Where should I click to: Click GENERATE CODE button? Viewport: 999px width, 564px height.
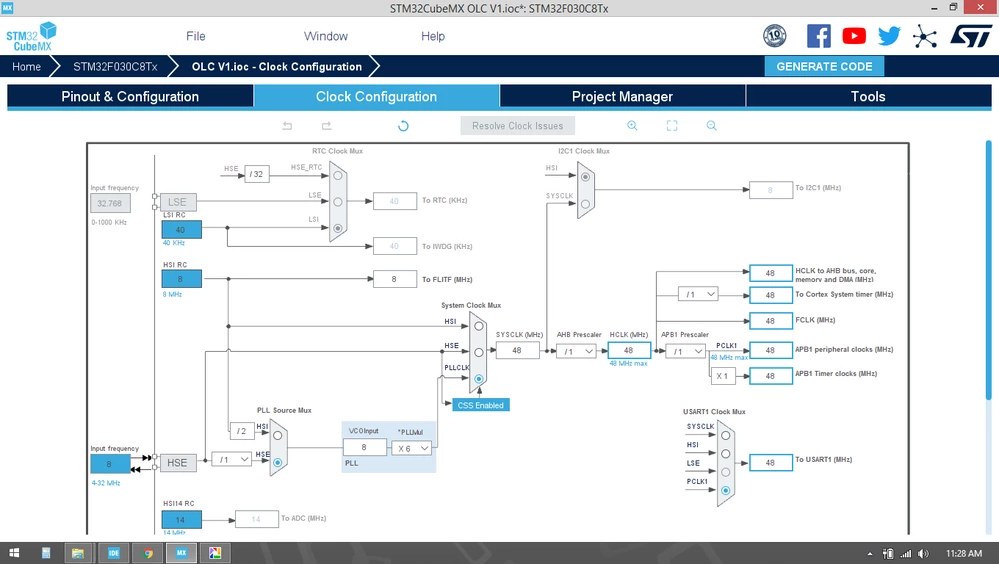coord(824,66)
